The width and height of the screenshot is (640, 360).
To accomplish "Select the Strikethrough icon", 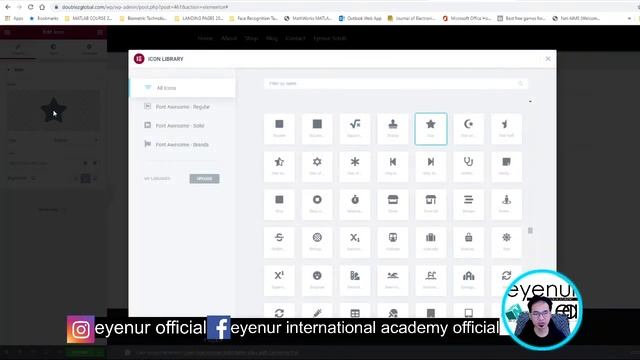I will pos(279,242).
